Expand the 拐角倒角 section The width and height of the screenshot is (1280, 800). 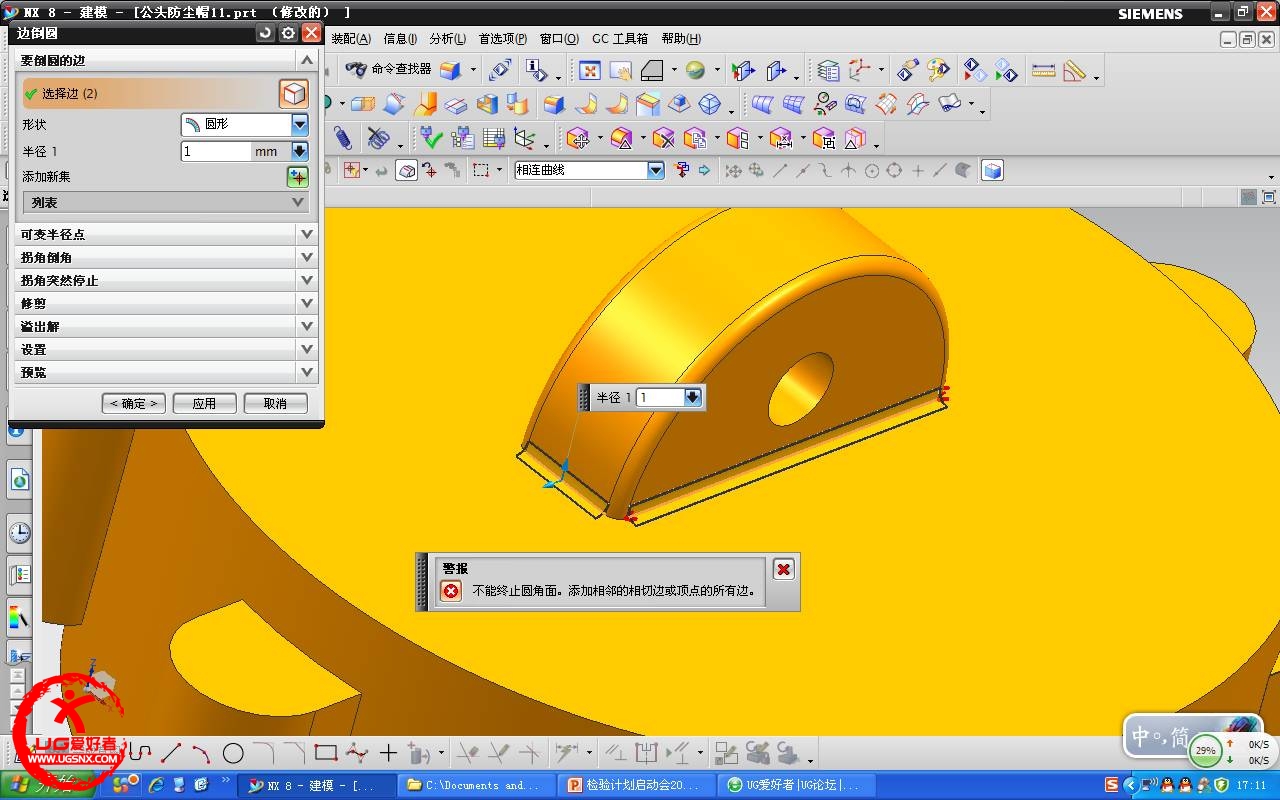pos(166,257)
